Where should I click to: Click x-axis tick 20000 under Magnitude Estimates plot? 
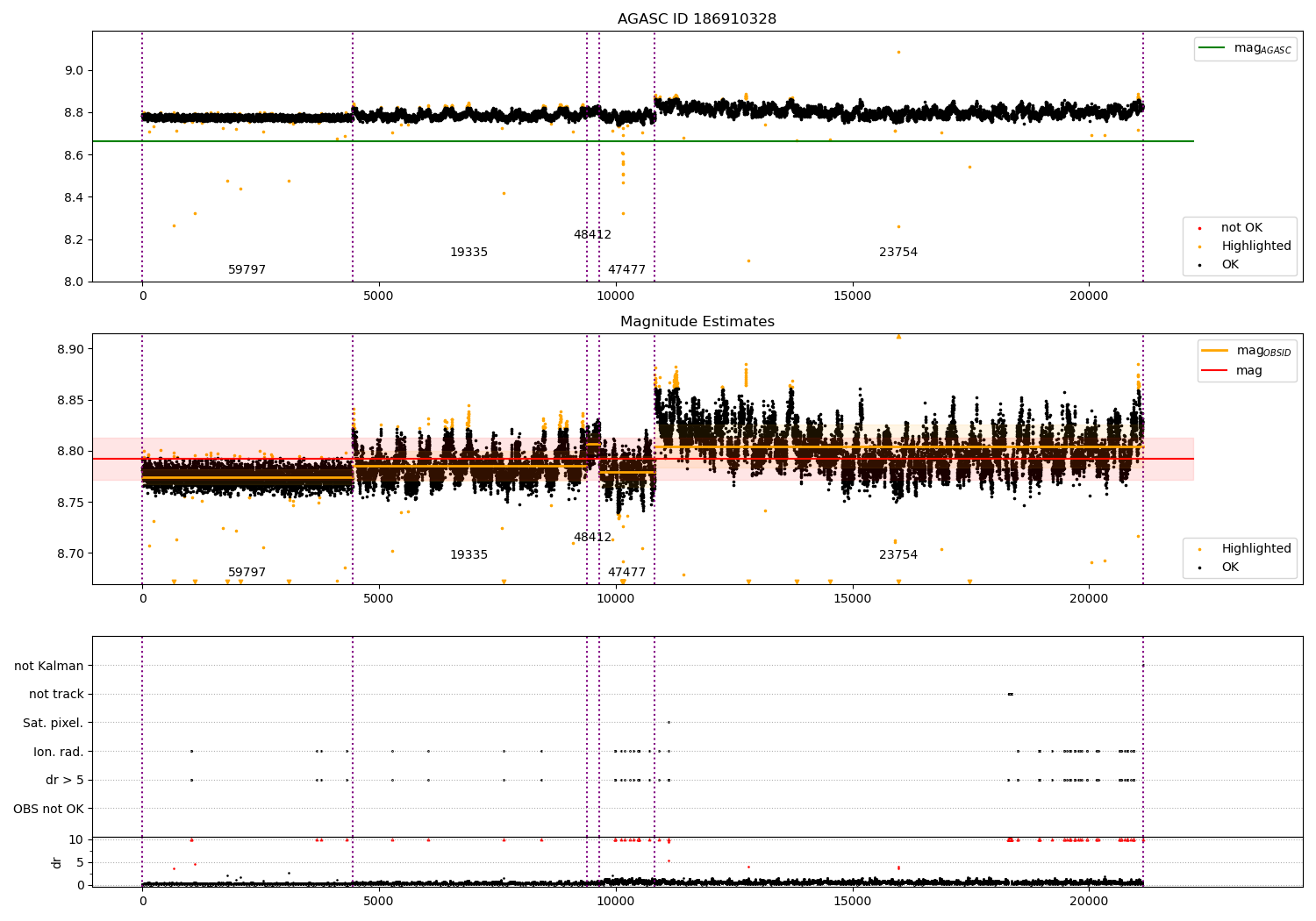tap(1089, 599)
